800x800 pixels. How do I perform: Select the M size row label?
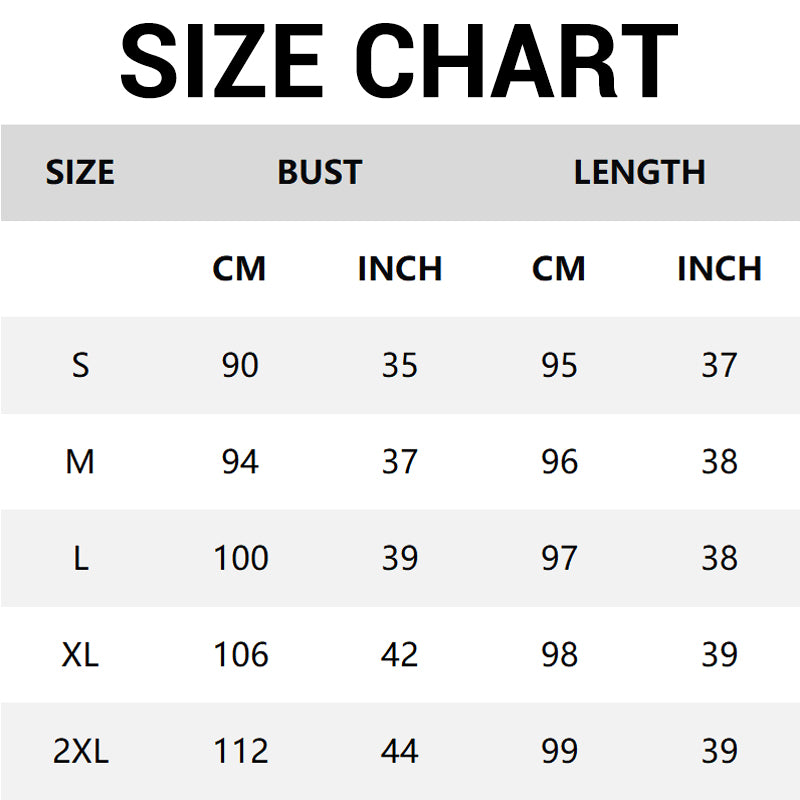[x=80, y=462]
